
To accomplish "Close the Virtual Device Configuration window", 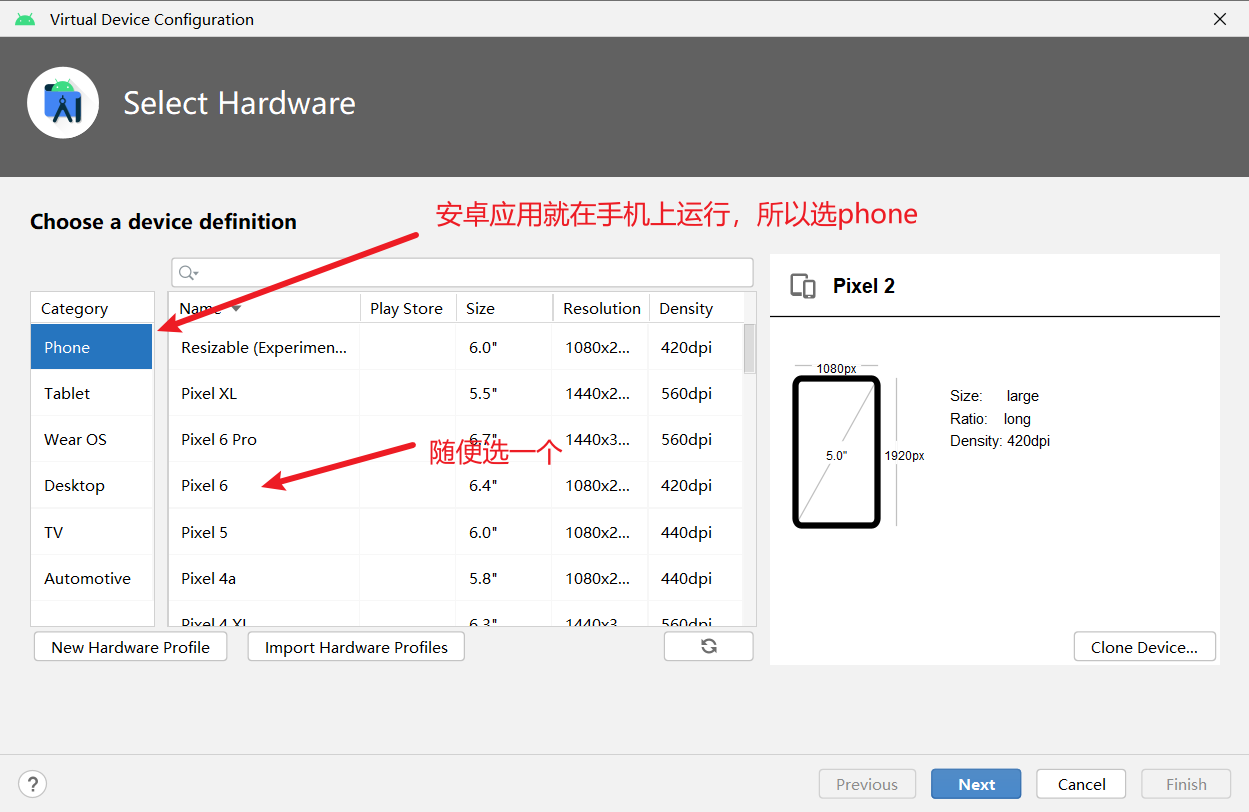I will click(1220, 19).
